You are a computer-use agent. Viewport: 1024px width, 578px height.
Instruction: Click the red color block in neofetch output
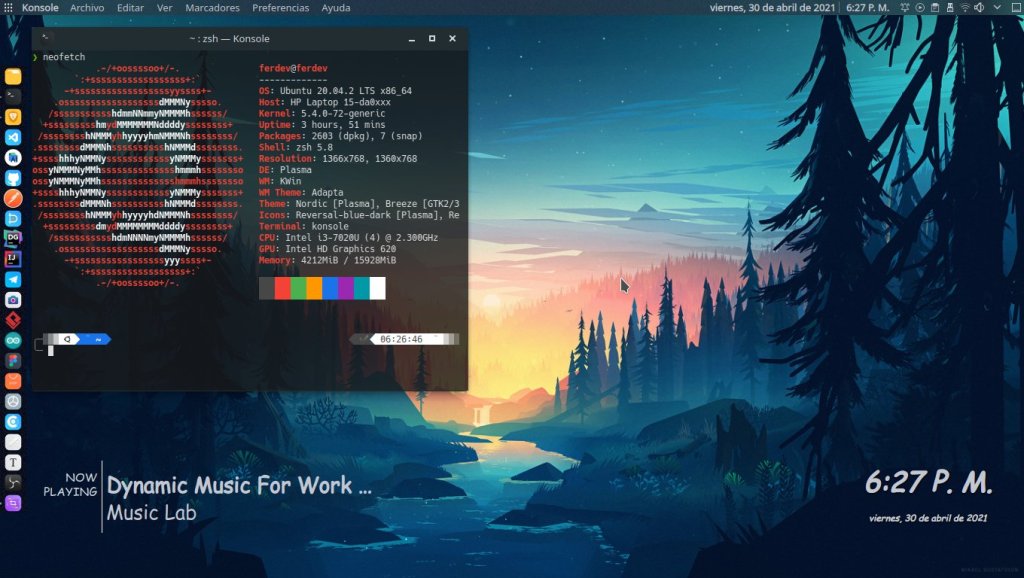(x=282, y=288)
